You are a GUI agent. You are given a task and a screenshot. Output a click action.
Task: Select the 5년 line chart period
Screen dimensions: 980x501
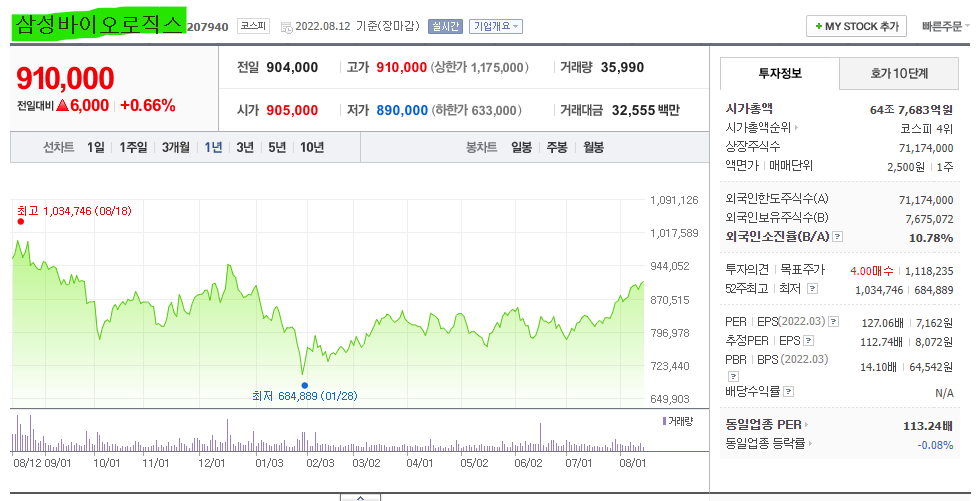(277, 147)
